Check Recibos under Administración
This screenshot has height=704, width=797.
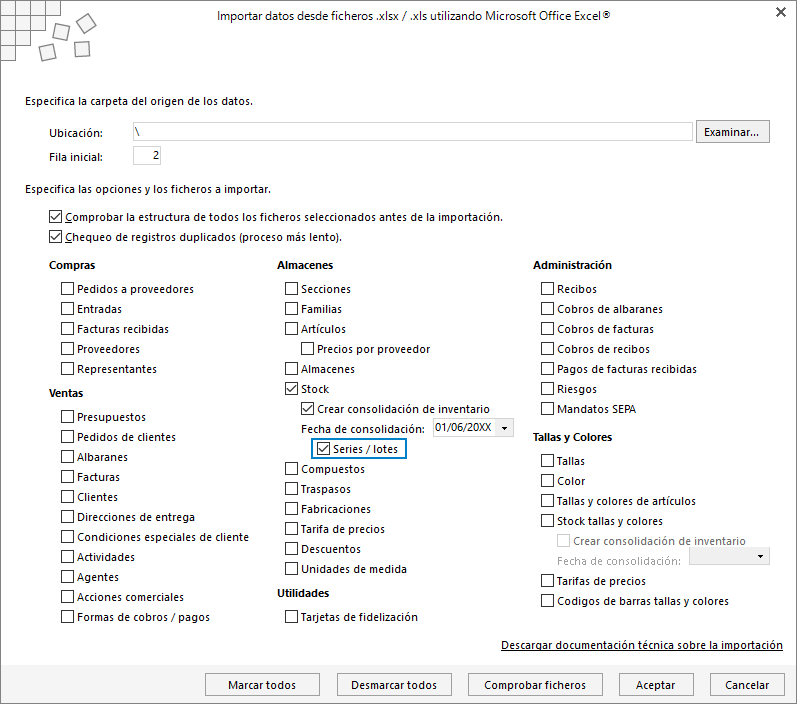pos(547,289)
